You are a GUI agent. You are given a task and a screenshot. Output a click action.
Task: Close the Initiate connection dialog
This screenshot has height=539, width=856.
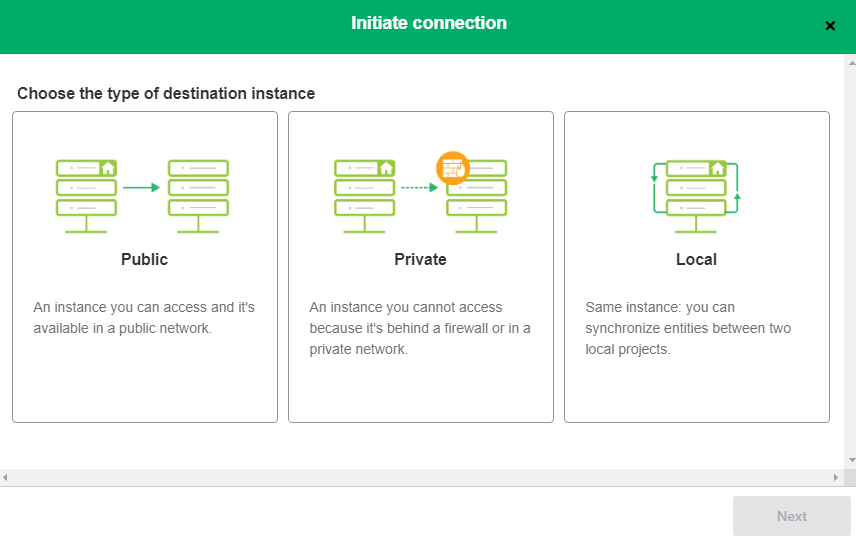click(x=830, y=26)
